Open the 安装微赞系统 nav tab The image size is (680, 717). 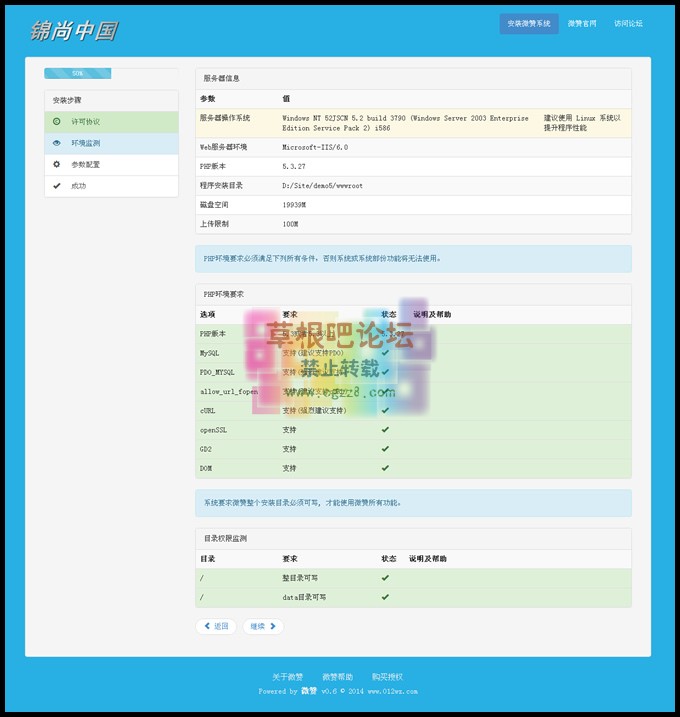click(x=529, y=23)
